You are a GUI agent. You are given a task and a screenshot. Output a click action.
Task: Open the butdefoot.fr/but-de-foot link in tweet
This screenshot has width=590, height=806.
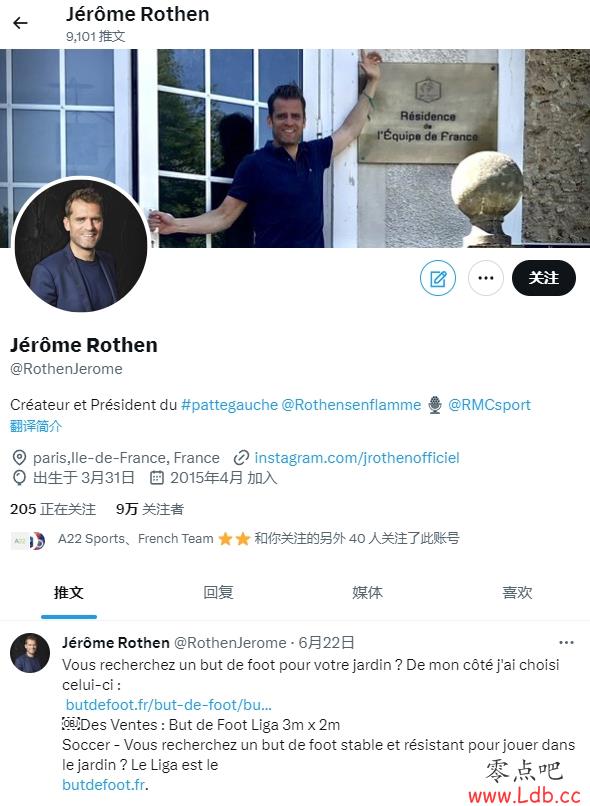coord(169,705)
